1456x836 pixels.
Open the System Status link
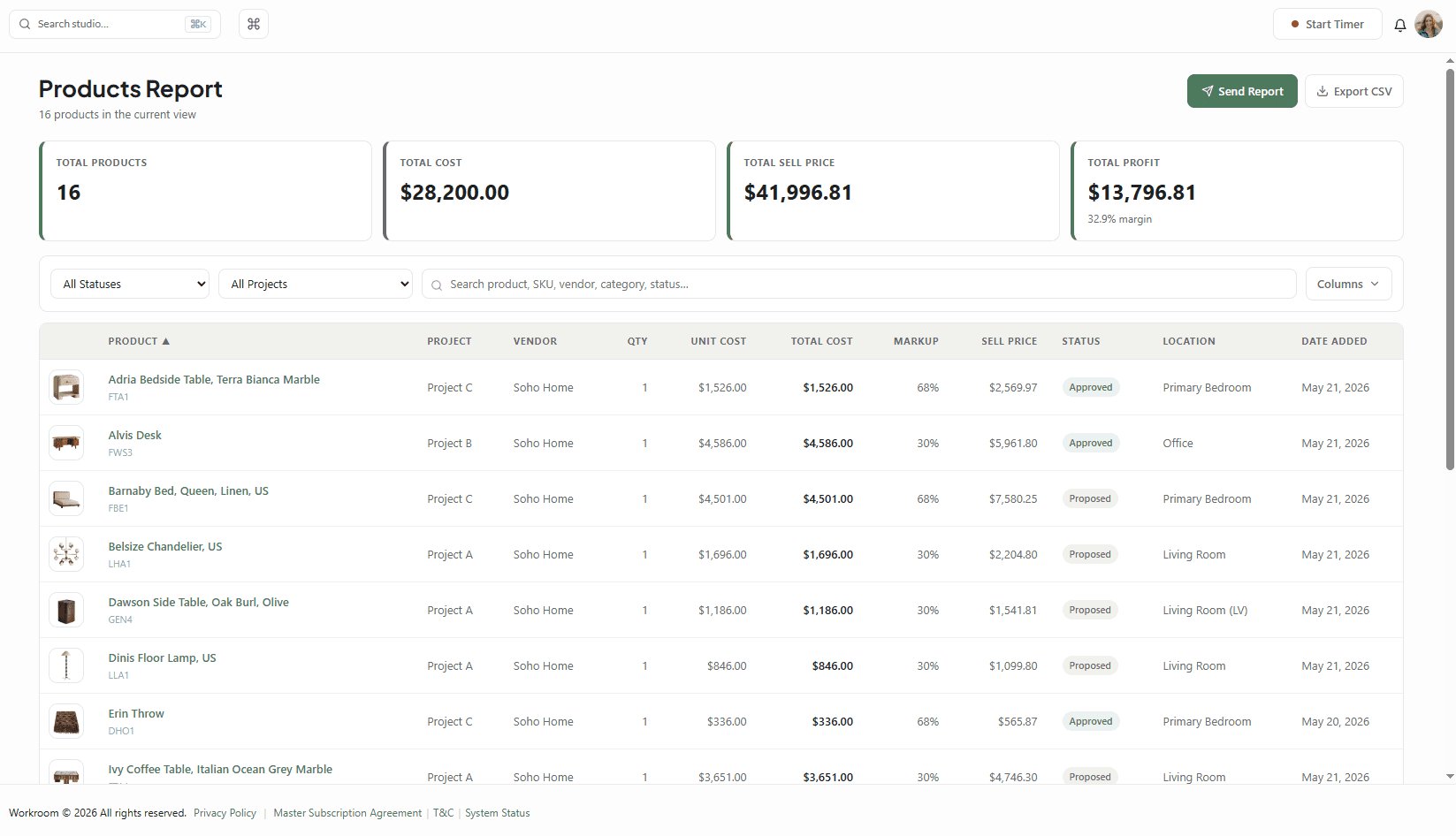[x=498, y=813]
